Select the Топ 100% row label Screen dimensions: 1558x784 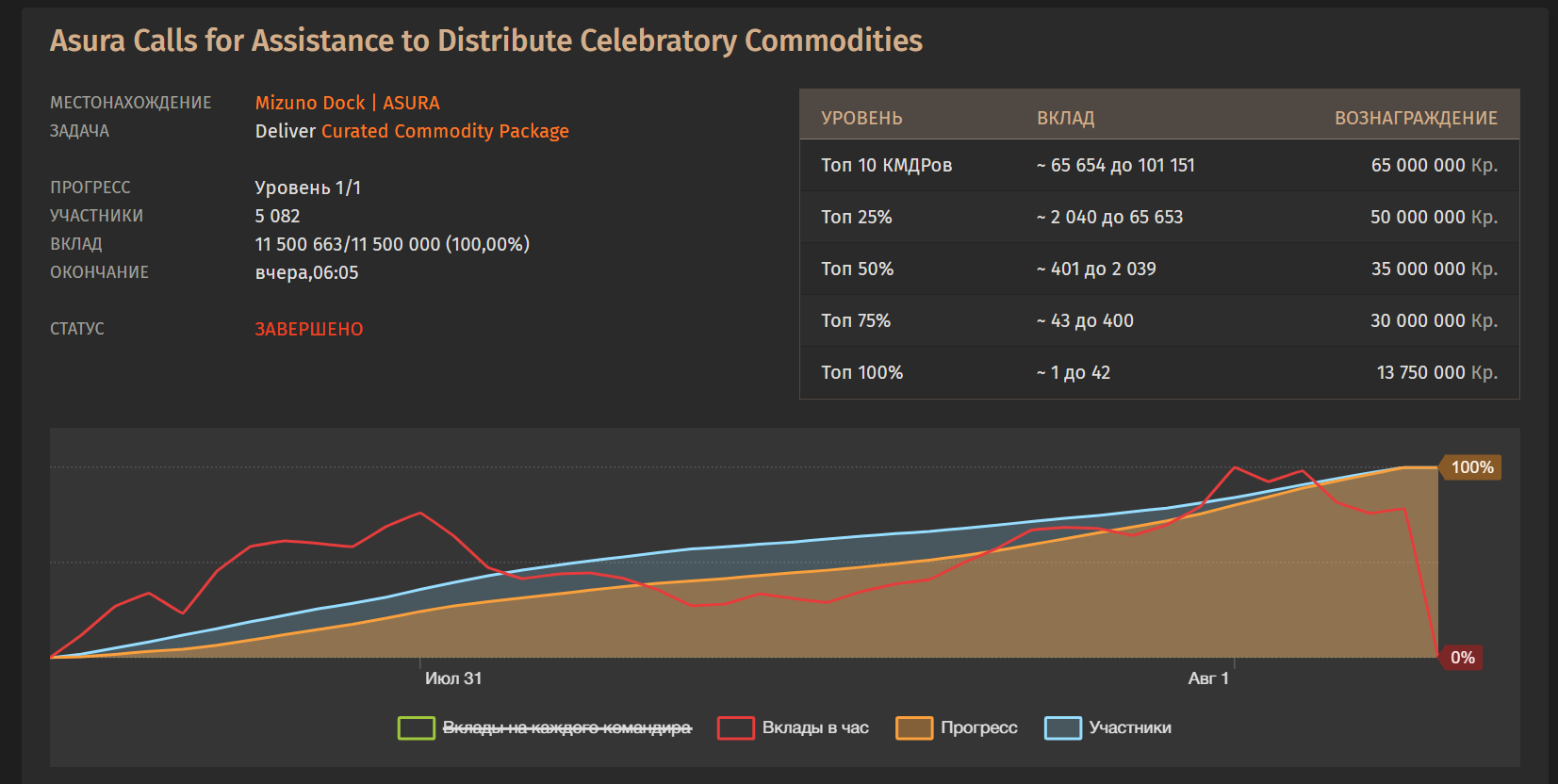click(861, 372)
